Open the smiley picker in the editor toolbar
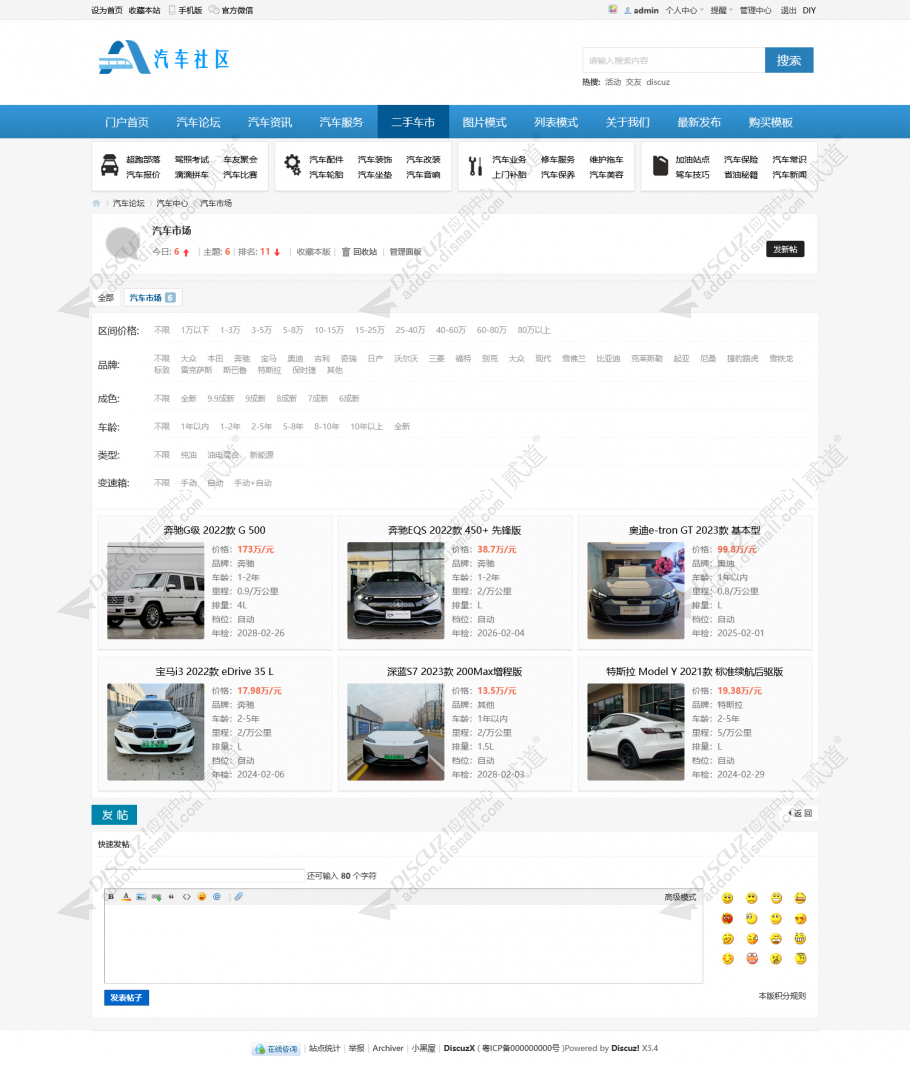Viewport: 910px width, 1065px height. coord(202,897)
